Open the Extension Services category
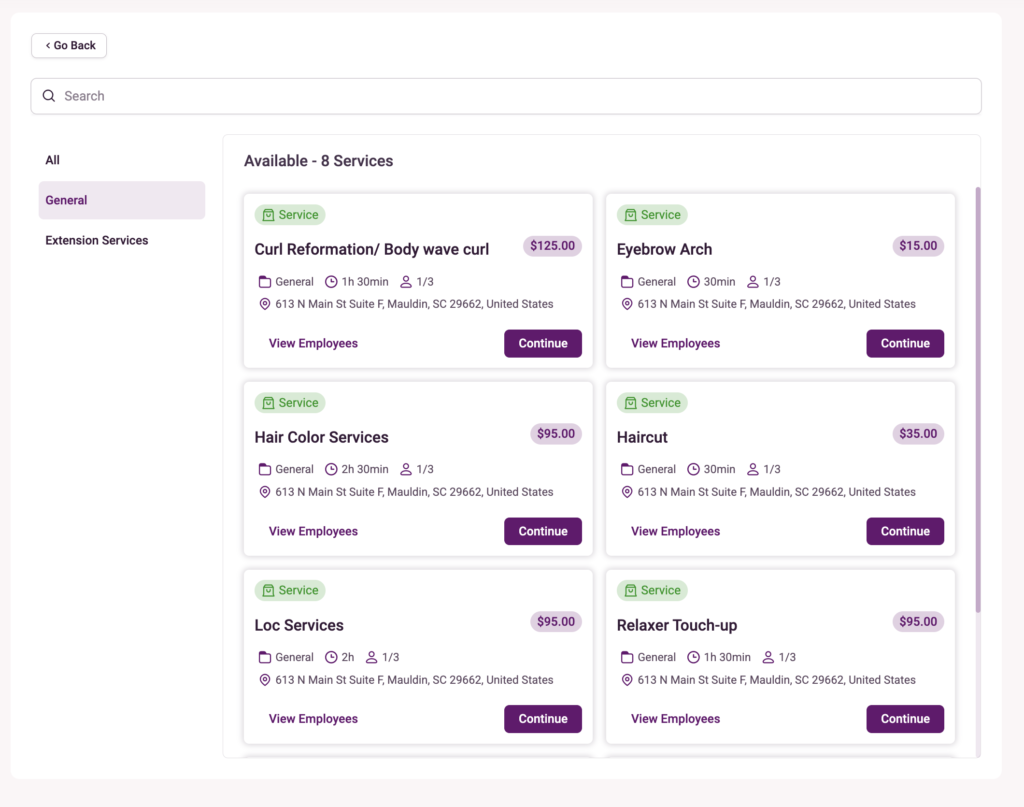 (97, 240)
